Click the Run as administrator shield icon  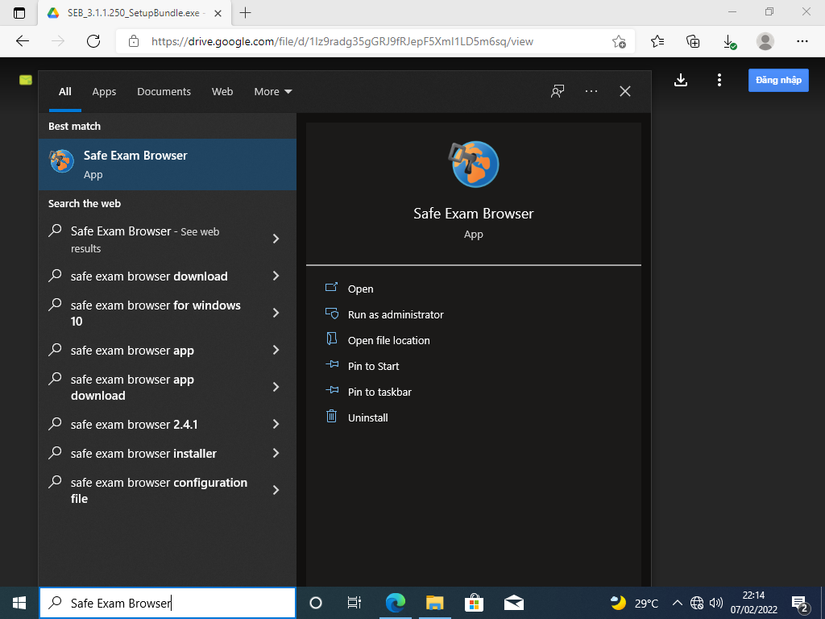pos(331,314)
